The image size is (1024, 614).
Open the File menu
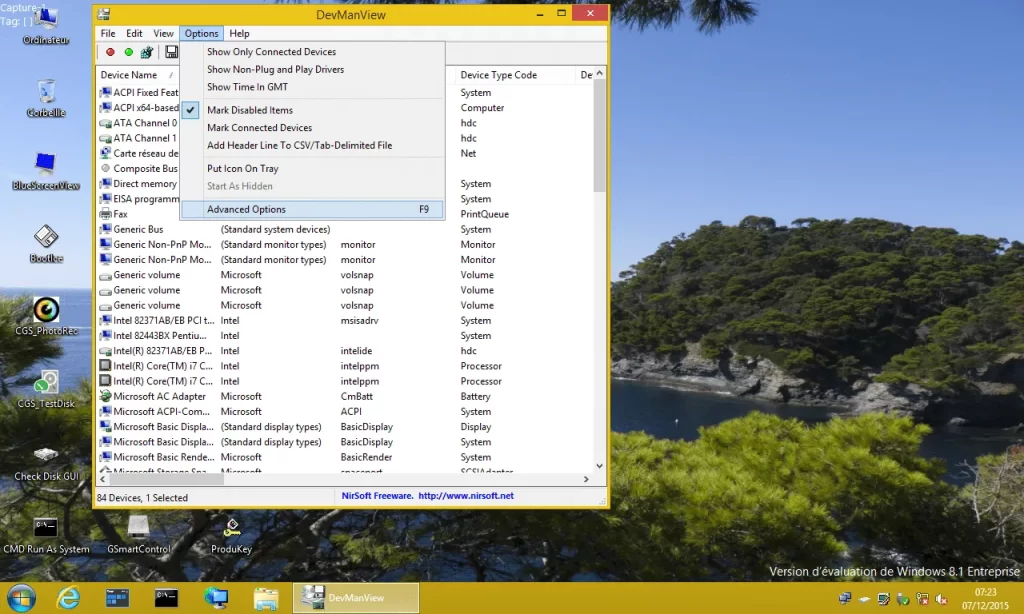pyautogui.click(x=108, y=33)
